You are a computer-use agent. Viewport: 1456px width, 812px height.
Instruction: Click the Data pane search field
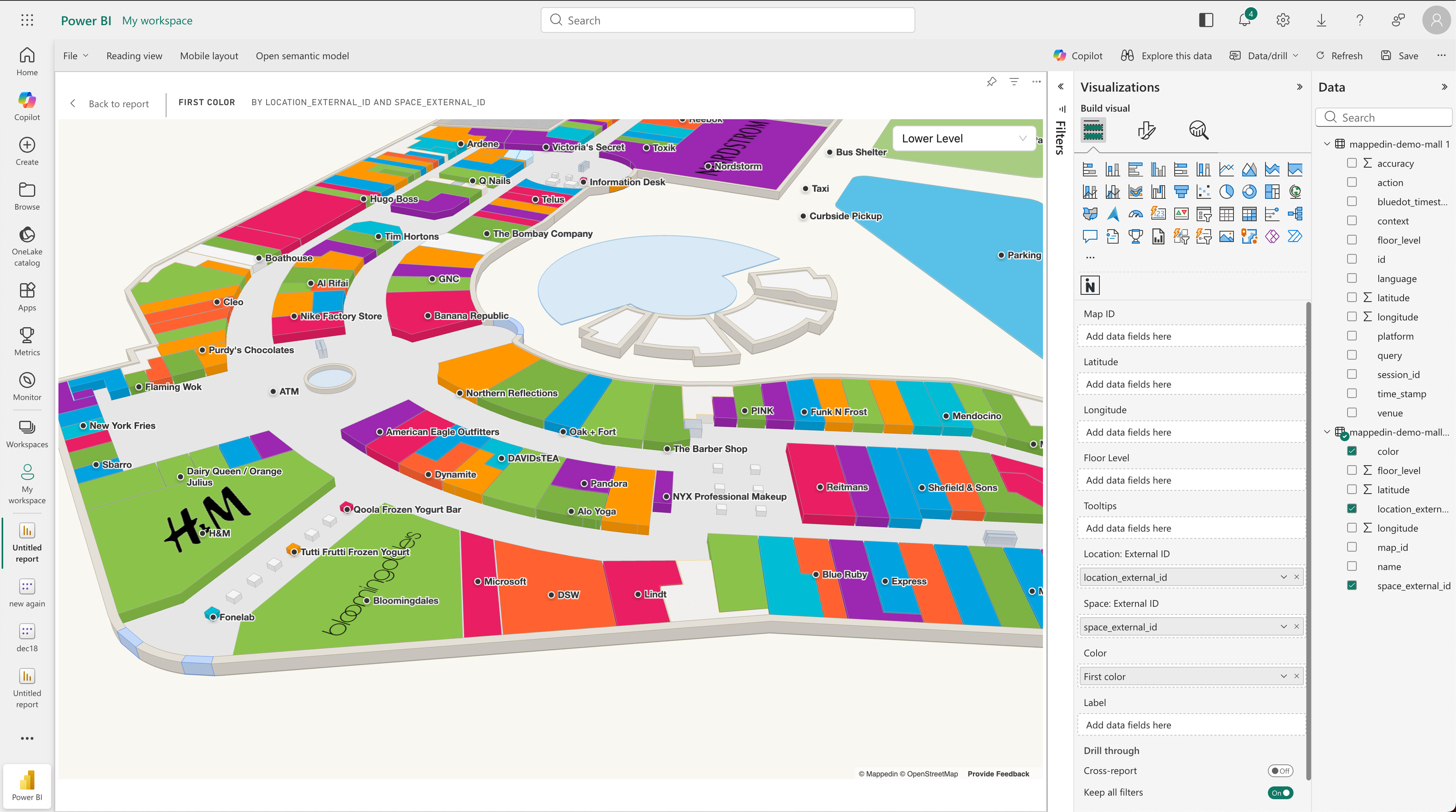pos(1388,118)
